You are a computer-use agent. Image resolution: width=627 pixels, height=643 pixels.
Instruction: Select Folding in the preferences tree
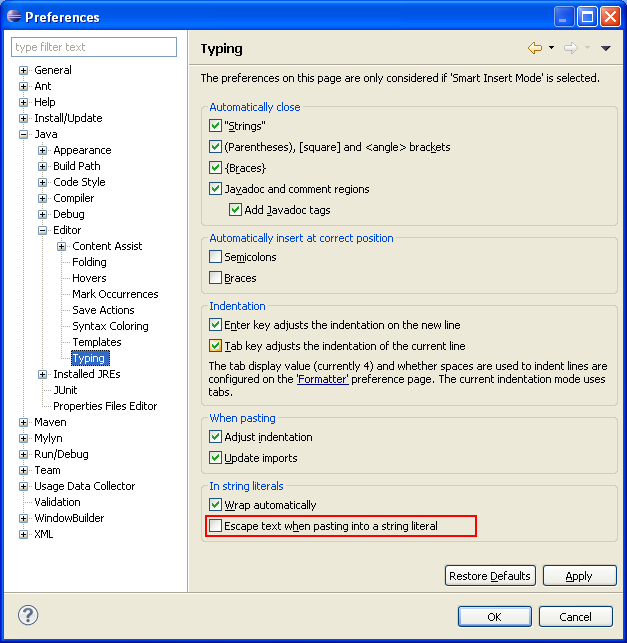pos(89,262)
